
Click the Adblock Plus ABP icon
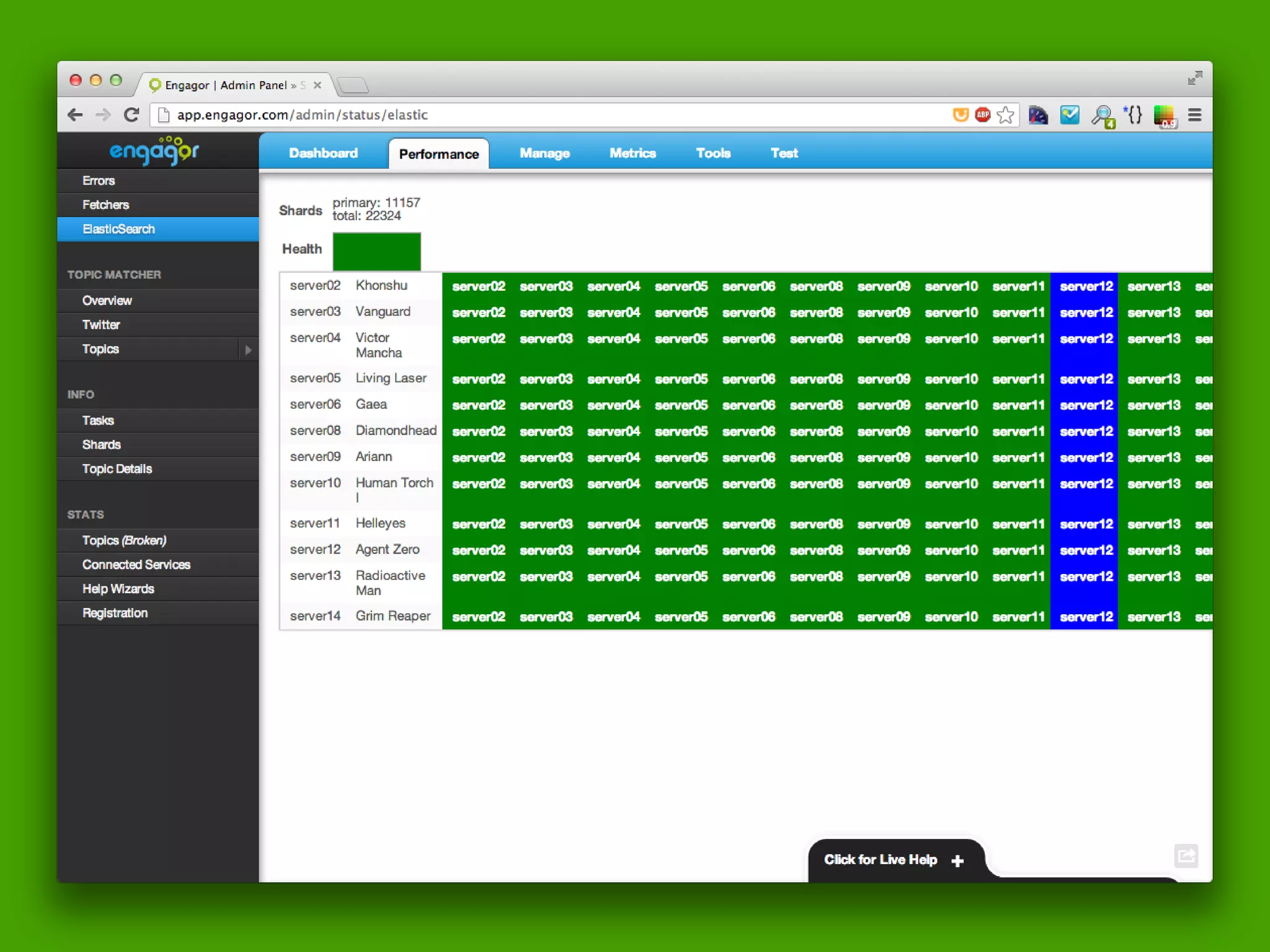[982, 115]
